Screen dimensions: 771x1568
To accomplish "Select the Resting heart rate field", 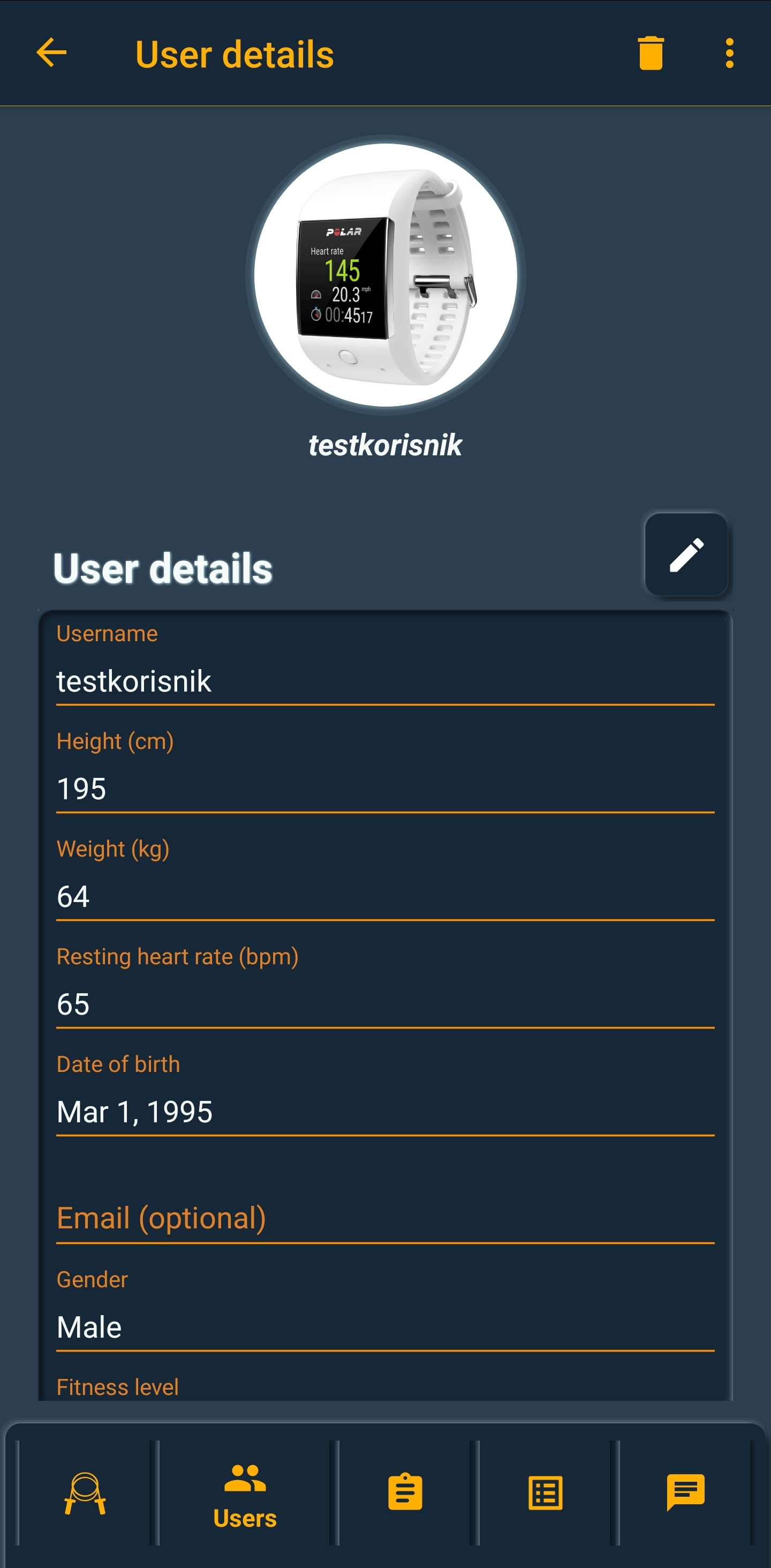I will 385,988.
